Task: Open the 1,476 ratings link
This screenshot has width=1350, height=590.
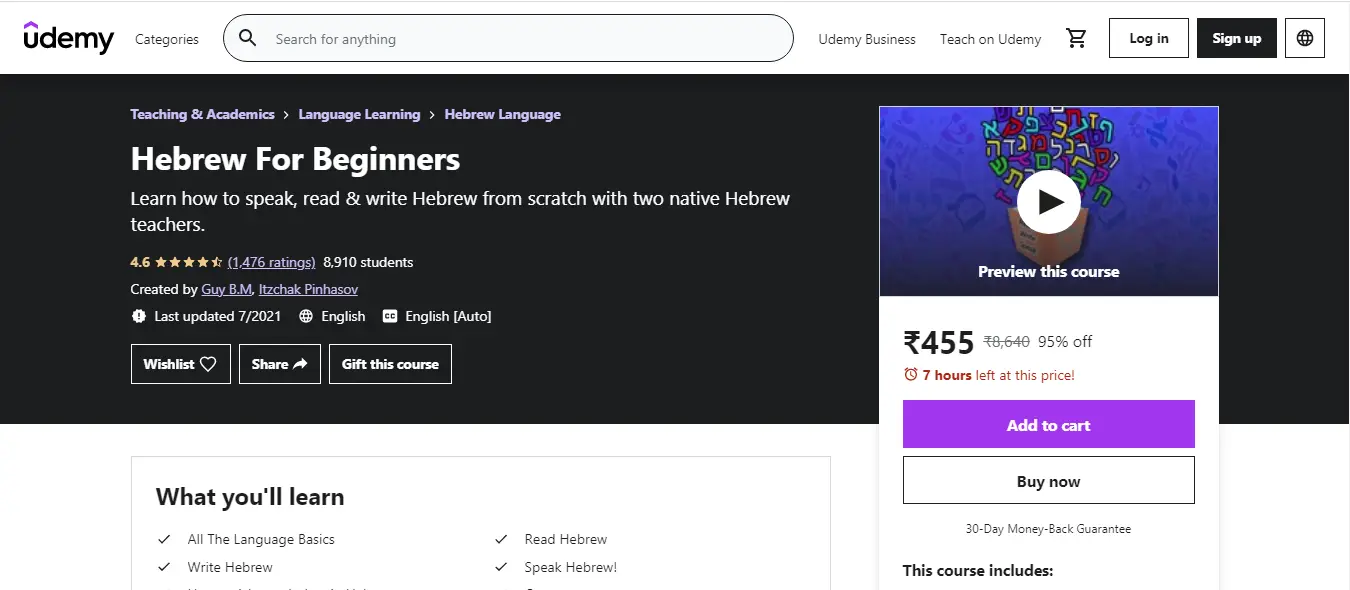Action: pos(271,262)
